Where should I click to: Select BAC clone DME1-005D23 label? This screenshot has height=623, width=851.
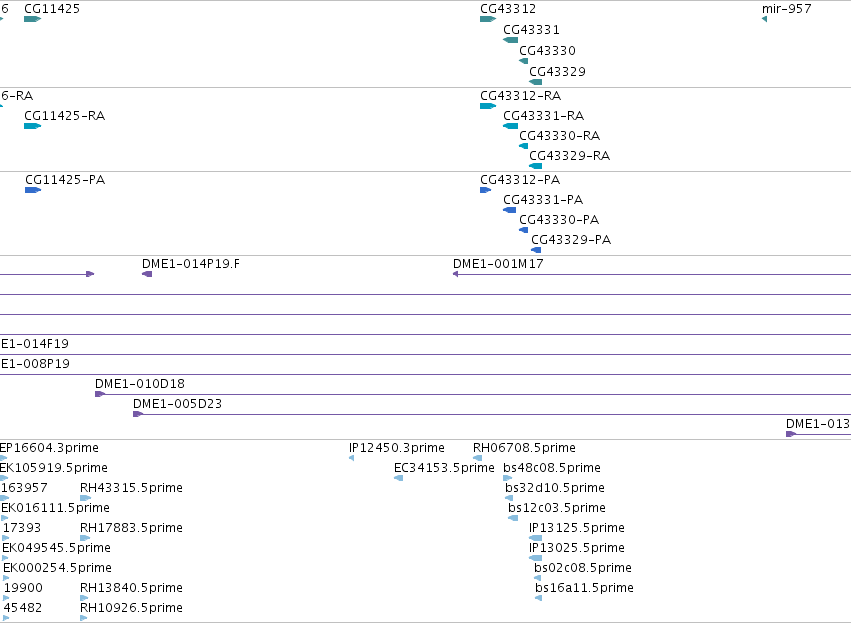tap(177, 404)
